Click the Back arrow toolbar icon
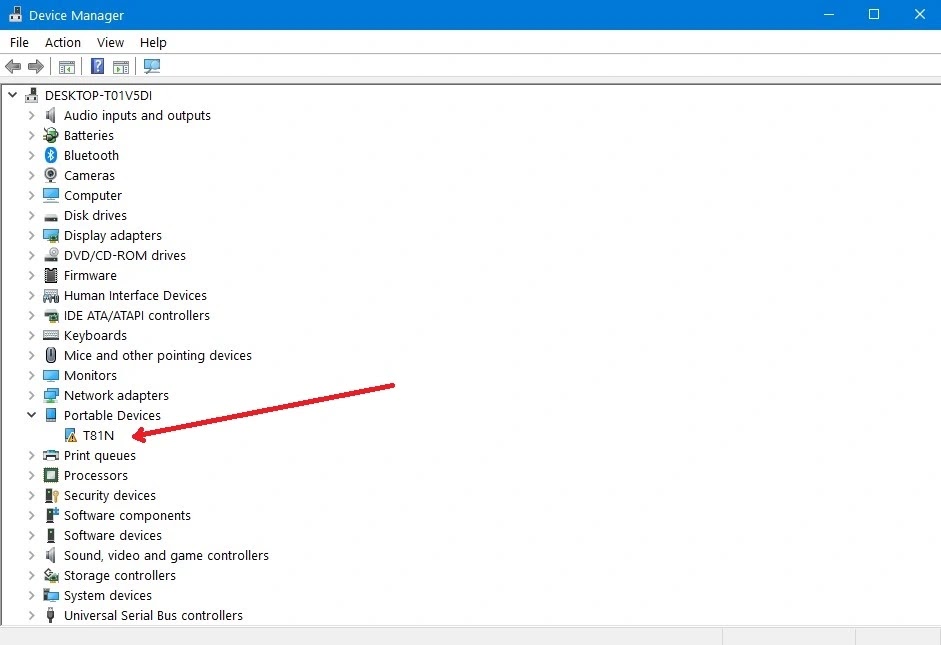This screenshot has height=645, width=941. (13, 67)
